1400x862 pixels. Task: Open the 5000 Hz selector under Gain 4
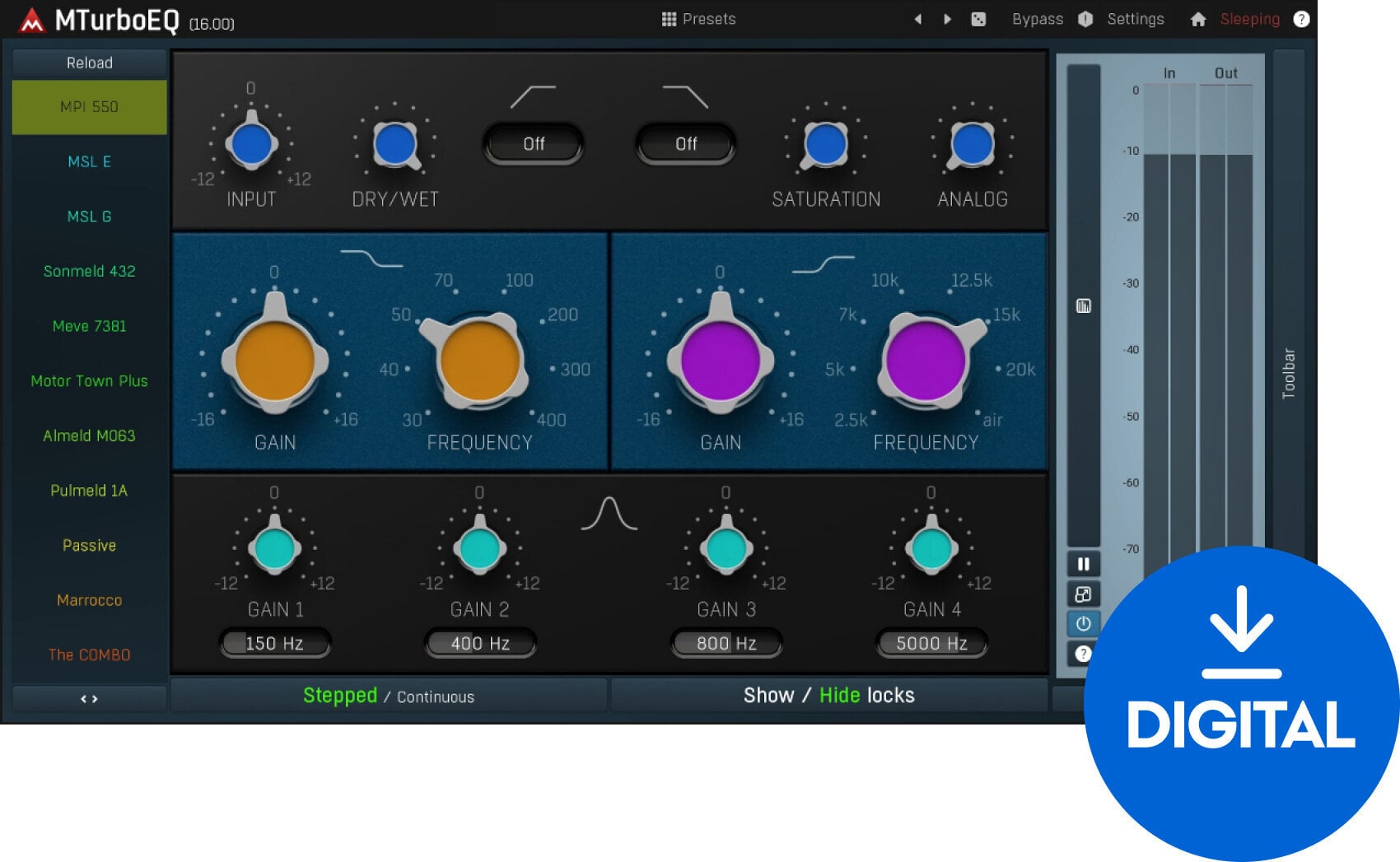click(x=931, y=643)
